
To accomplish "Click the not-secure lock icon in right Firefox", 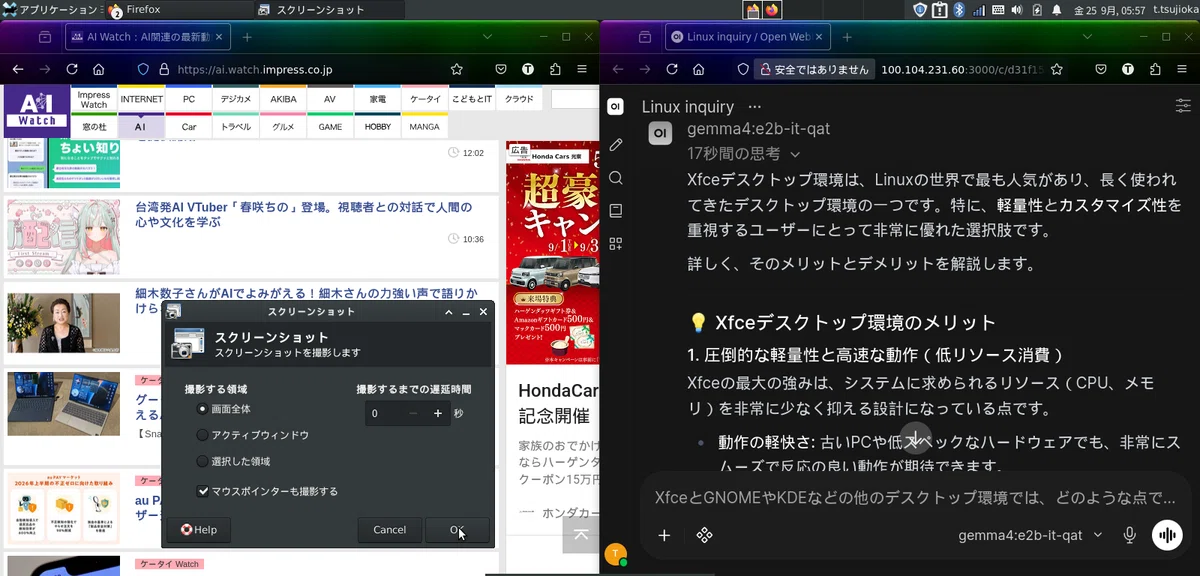I will [764, 70].
